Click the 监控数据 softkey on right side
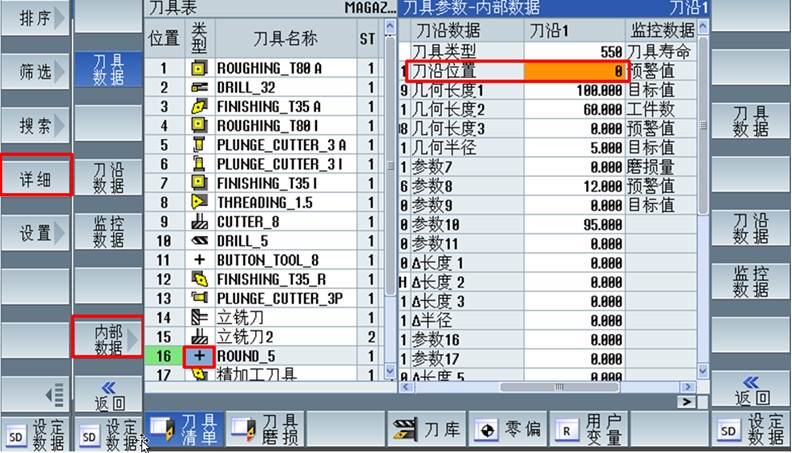Image resolution: width=792 pixels, height=453 pixels. (x=750, y=281)
